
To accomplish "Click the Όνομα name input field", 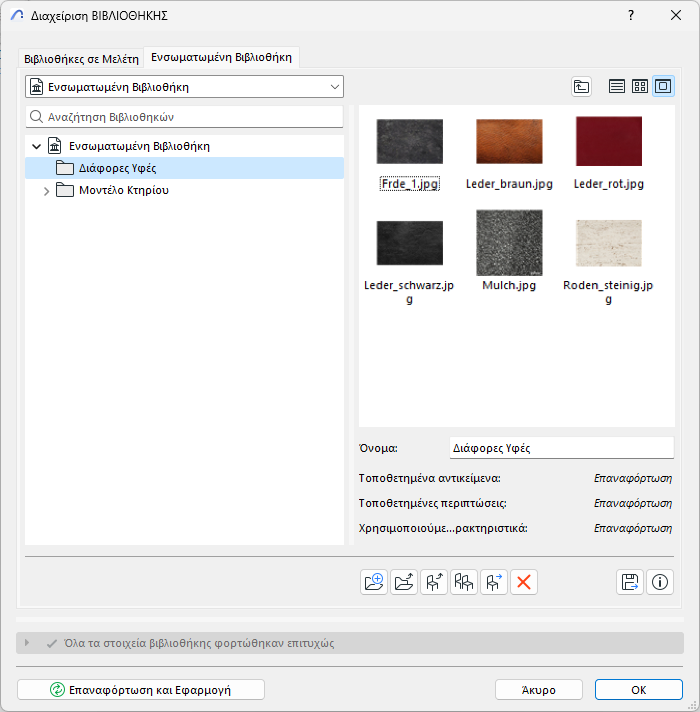I will (562, 448).
